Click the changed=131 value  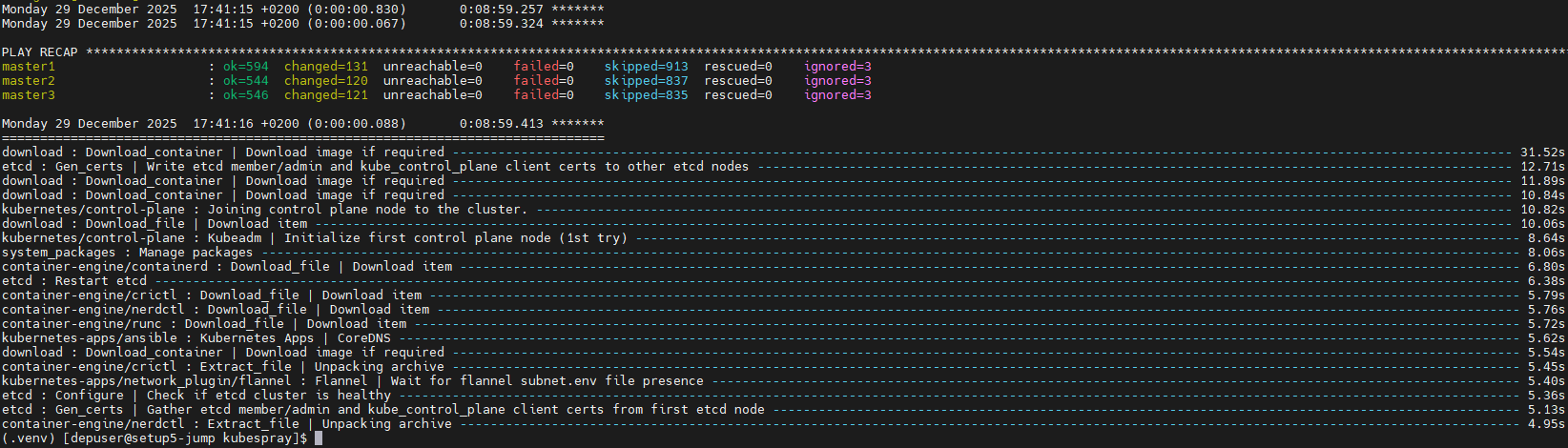click(x=326, y=67)
